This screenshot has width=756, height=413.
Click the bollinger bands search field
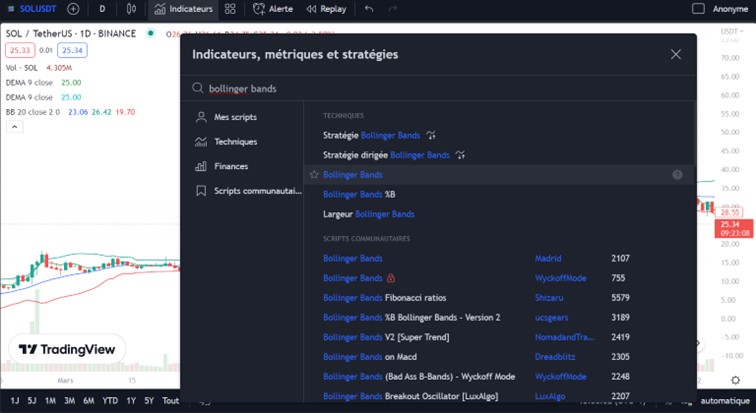click(x=440, y=88)
